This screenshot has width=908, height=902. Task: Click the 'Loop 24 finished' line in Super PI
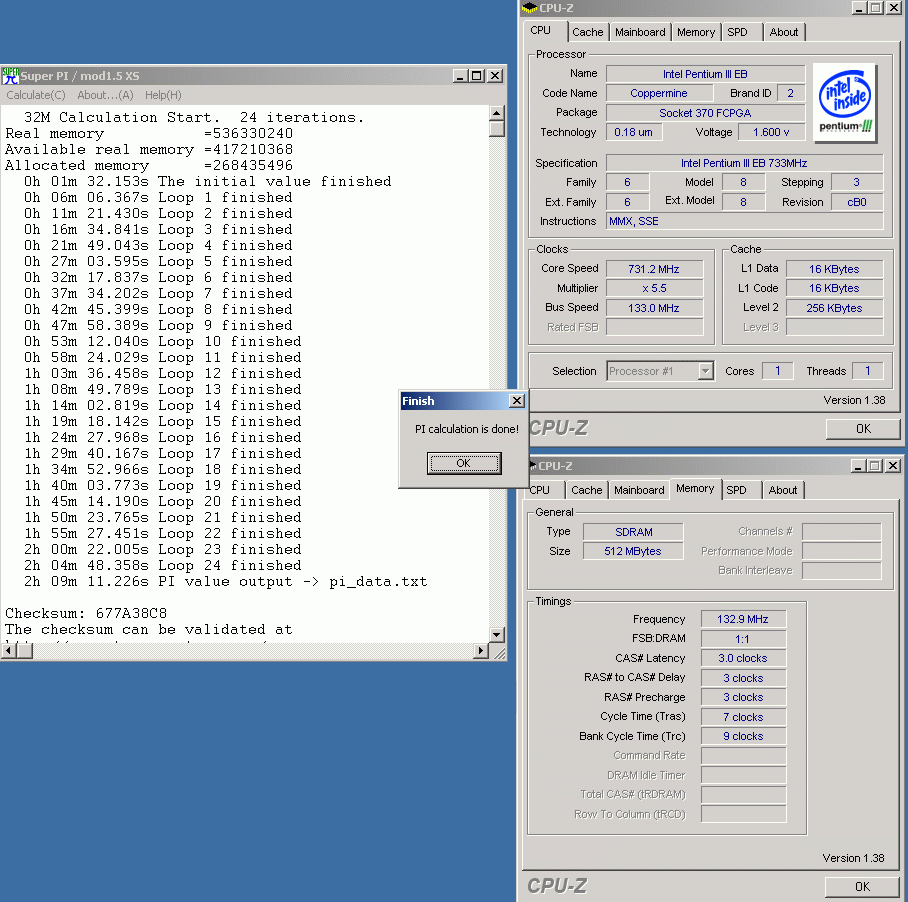click(162, 565)
